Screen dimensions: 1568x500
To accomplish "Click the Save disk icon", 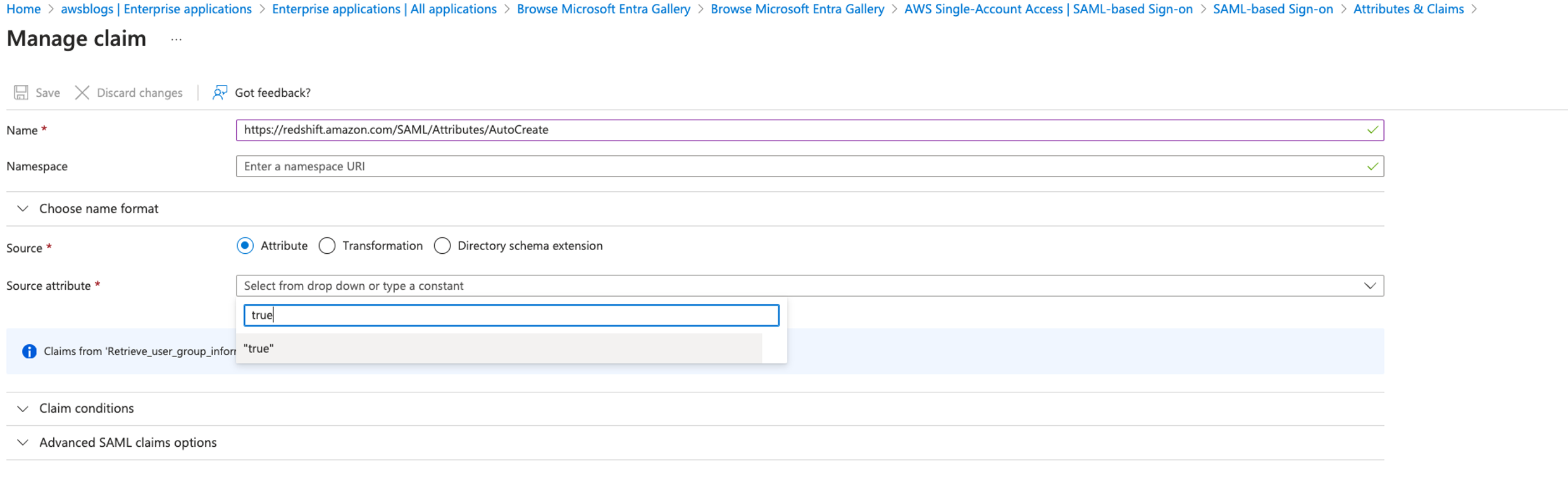I will (x=21, y=92).
